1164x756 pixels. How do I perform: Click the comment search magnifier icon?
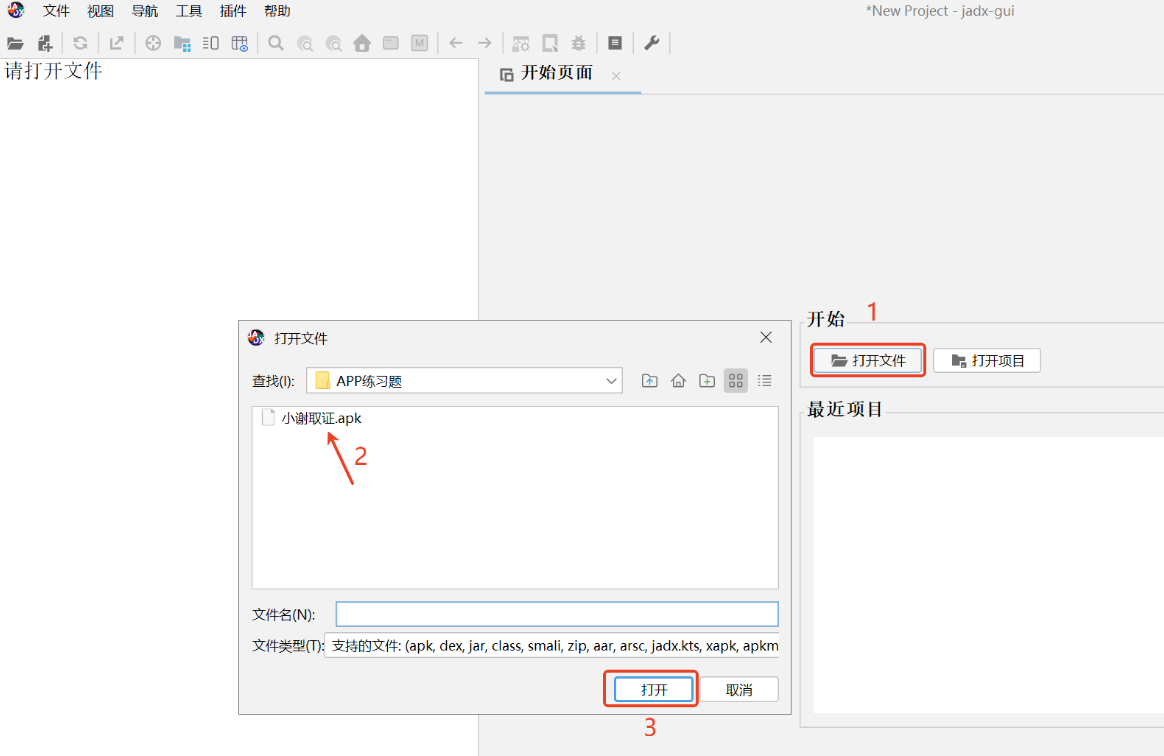pos(333,43)
